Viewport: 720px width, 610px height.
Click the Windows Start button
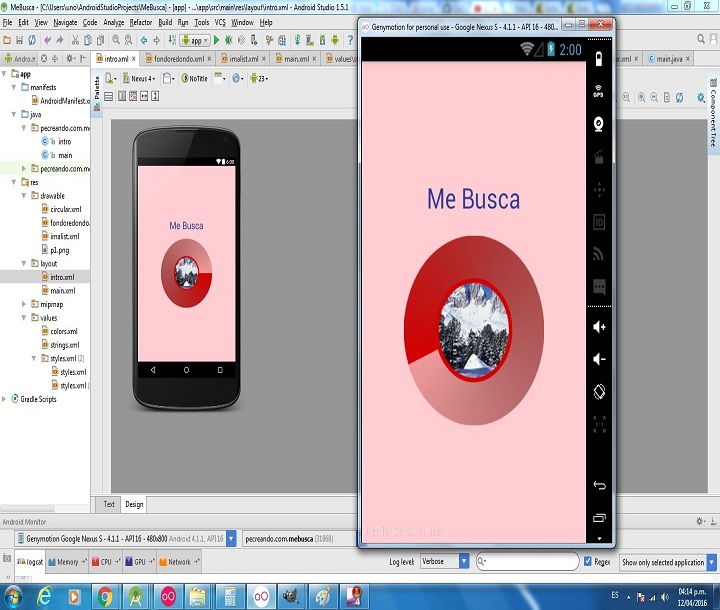[x=12, y=597]
